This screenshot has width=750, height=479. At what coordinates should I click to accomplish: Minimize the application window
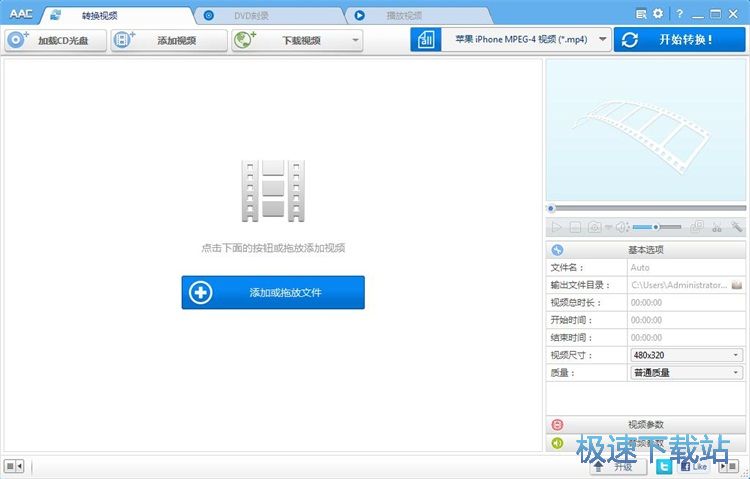tap(698, 15)
